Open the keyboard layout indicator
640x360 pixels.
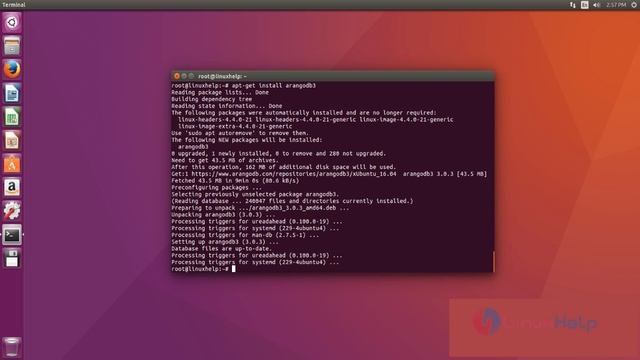(584, 5)
